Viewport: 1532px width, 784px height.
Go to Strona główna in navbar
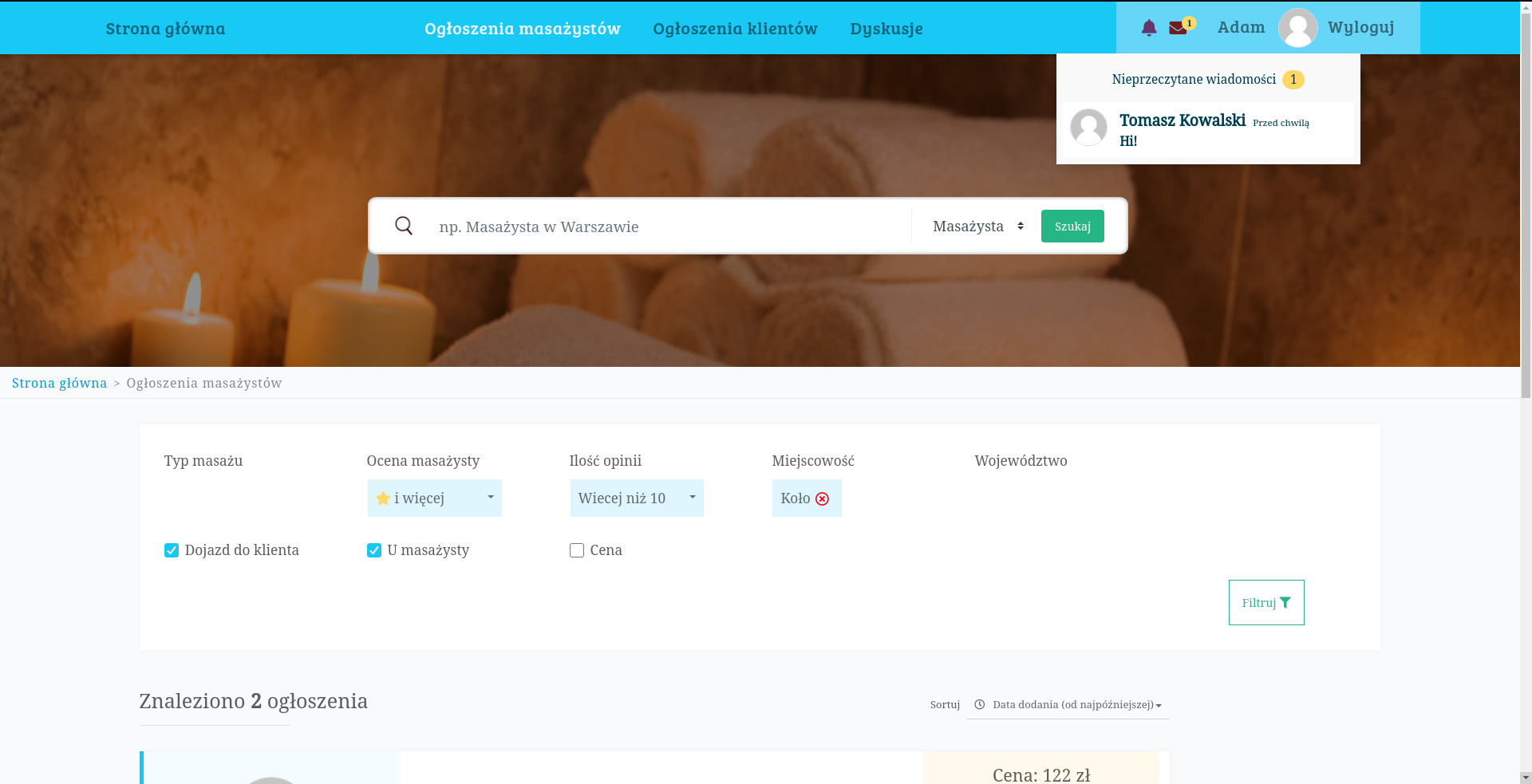click(x=165, y=28)
